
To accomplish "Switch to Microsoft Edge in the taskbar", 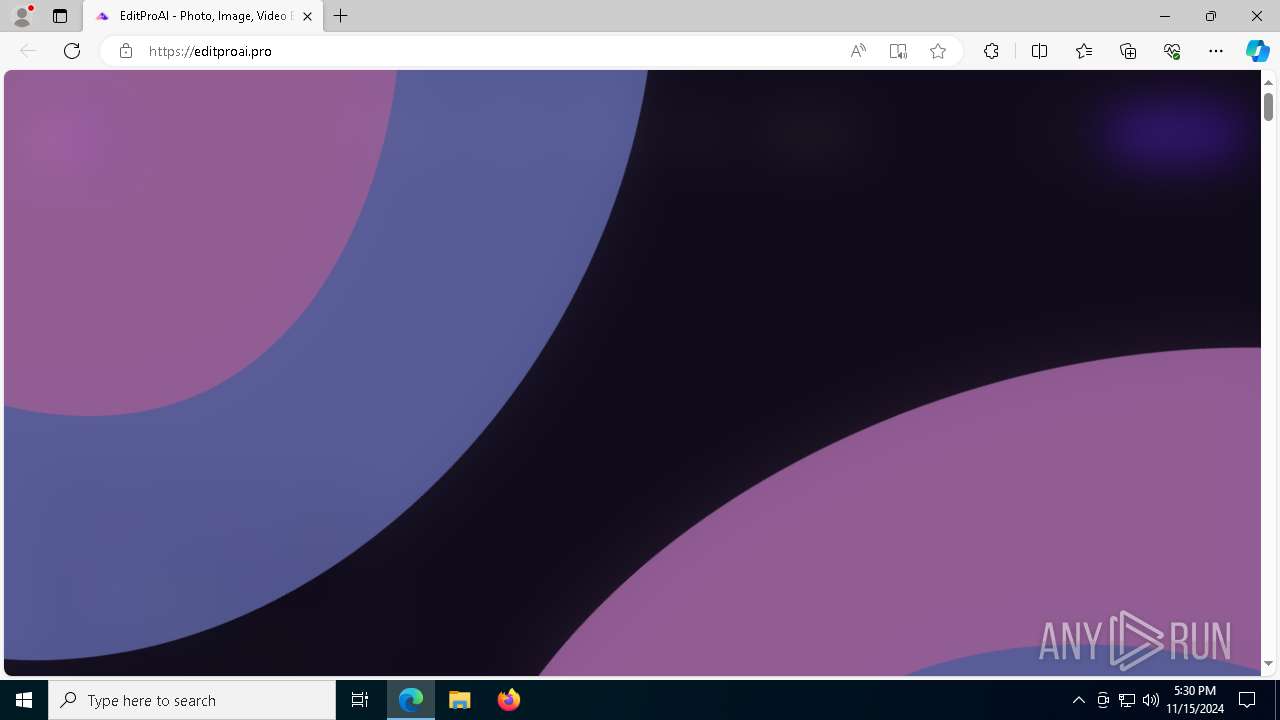I will [411, 700].
